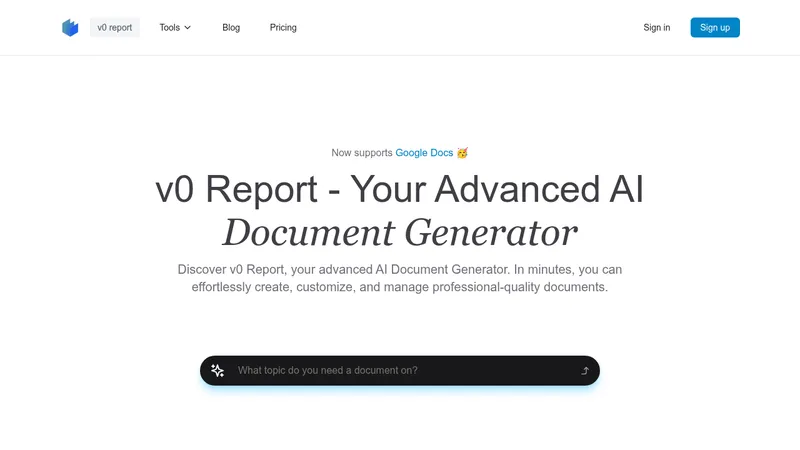The width and height of the screenshot is (800, 450).
Task: Focus the document topic input field
Action: [x=403, y=370]
